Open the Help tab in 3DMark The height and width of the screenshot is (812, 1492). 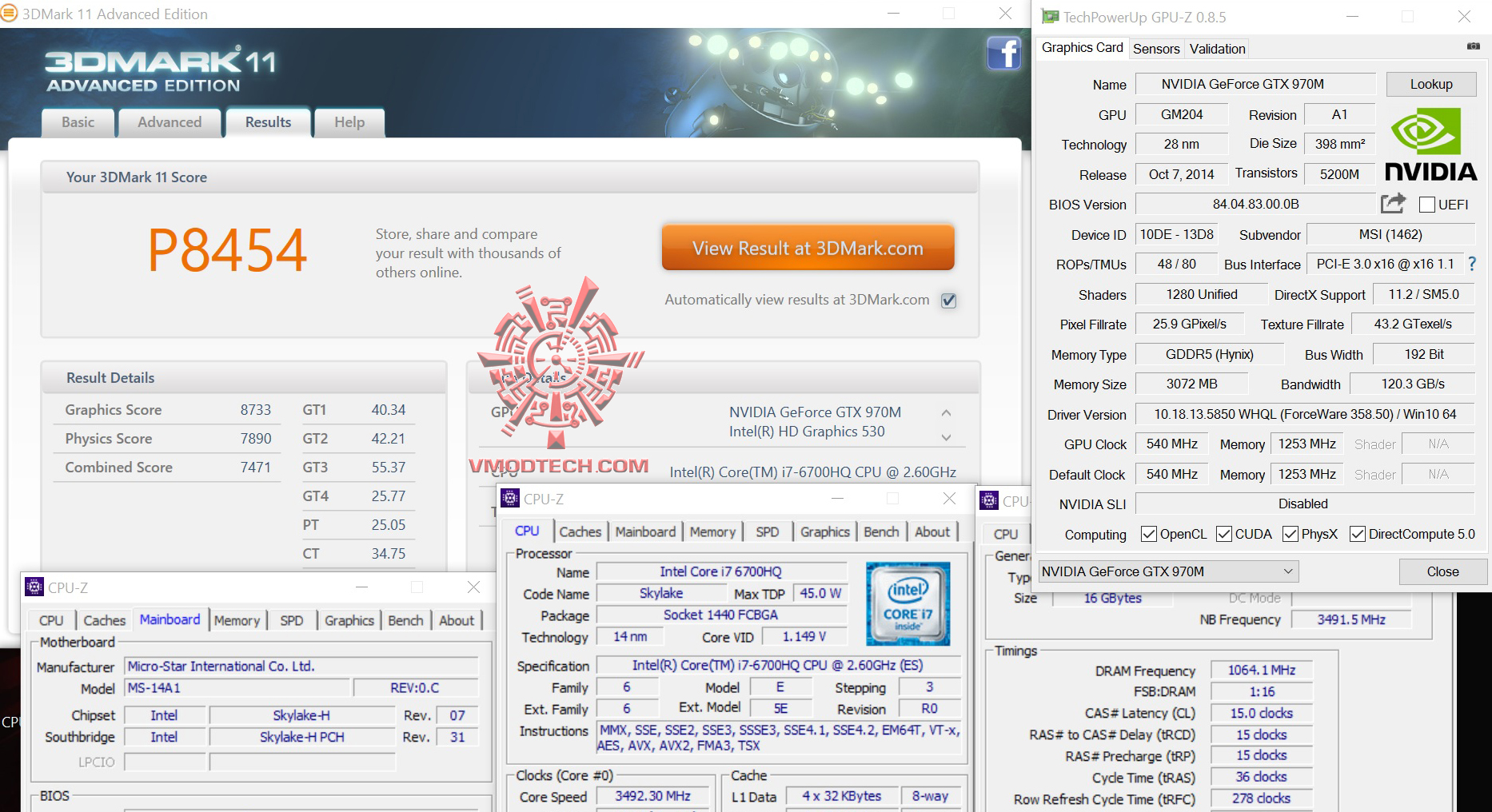(x=349, y=122)
